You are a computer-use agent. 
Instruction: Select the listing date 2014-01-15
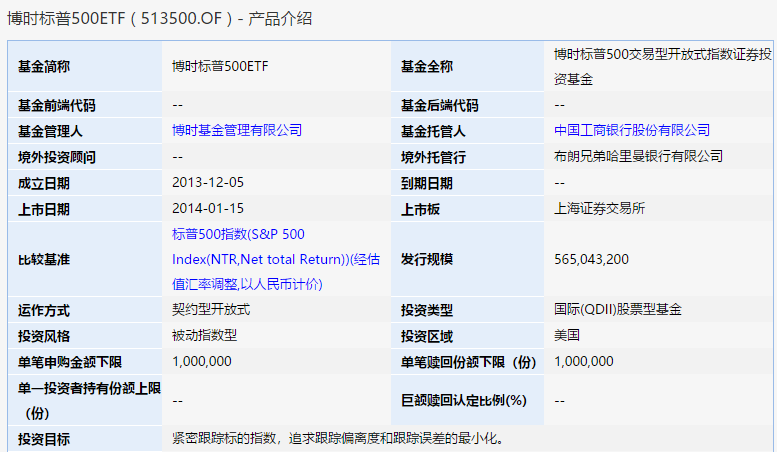coord(208,208)
